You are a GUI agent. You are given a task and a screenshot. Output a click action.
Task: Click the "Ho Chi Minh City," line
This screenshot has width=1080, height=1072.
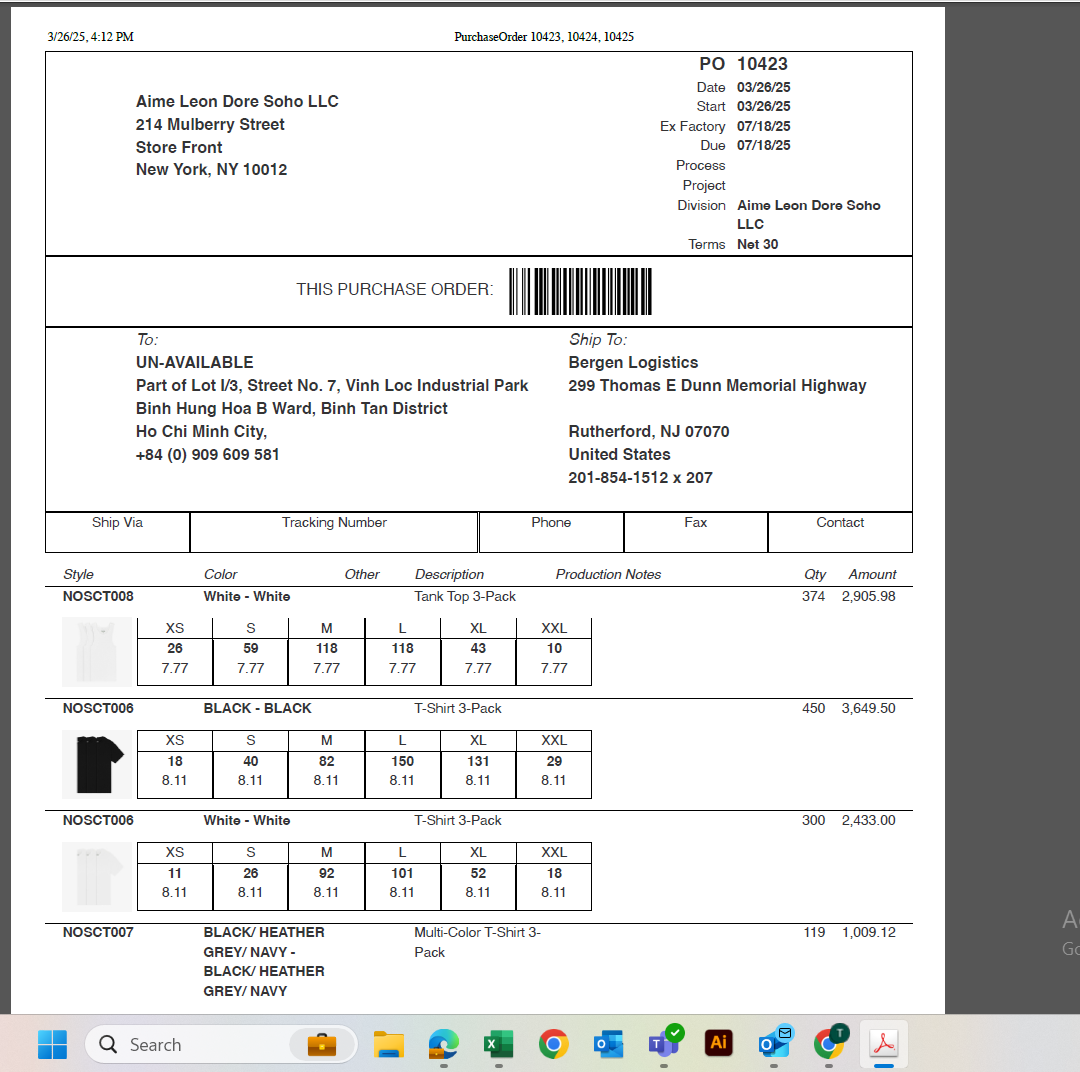coord(201,431)
